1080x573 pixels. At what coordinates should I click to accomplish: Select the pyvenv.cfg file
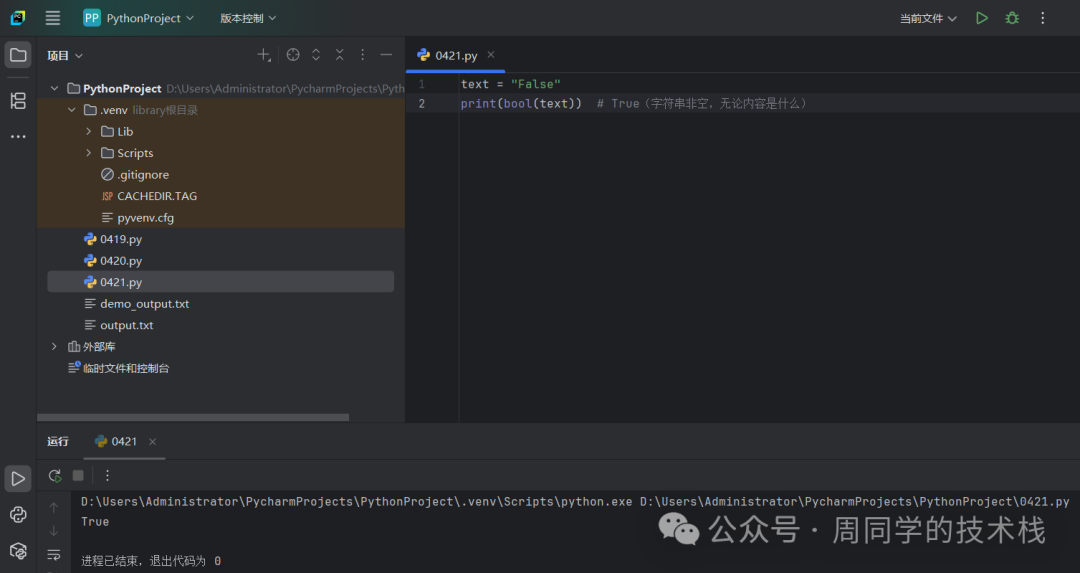(x=137, y=218)
